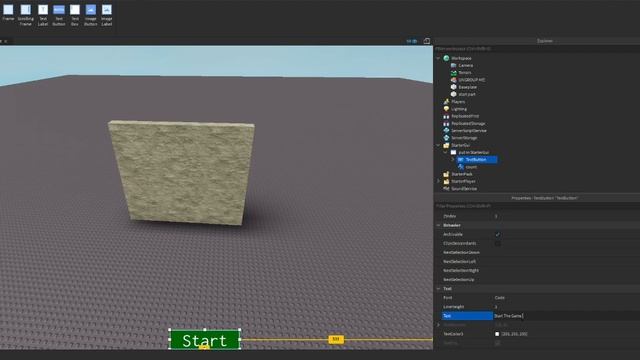Screen dimensions: 640x360
Task: Expand the StarterPlayer tree node
Action: (438, 181)
